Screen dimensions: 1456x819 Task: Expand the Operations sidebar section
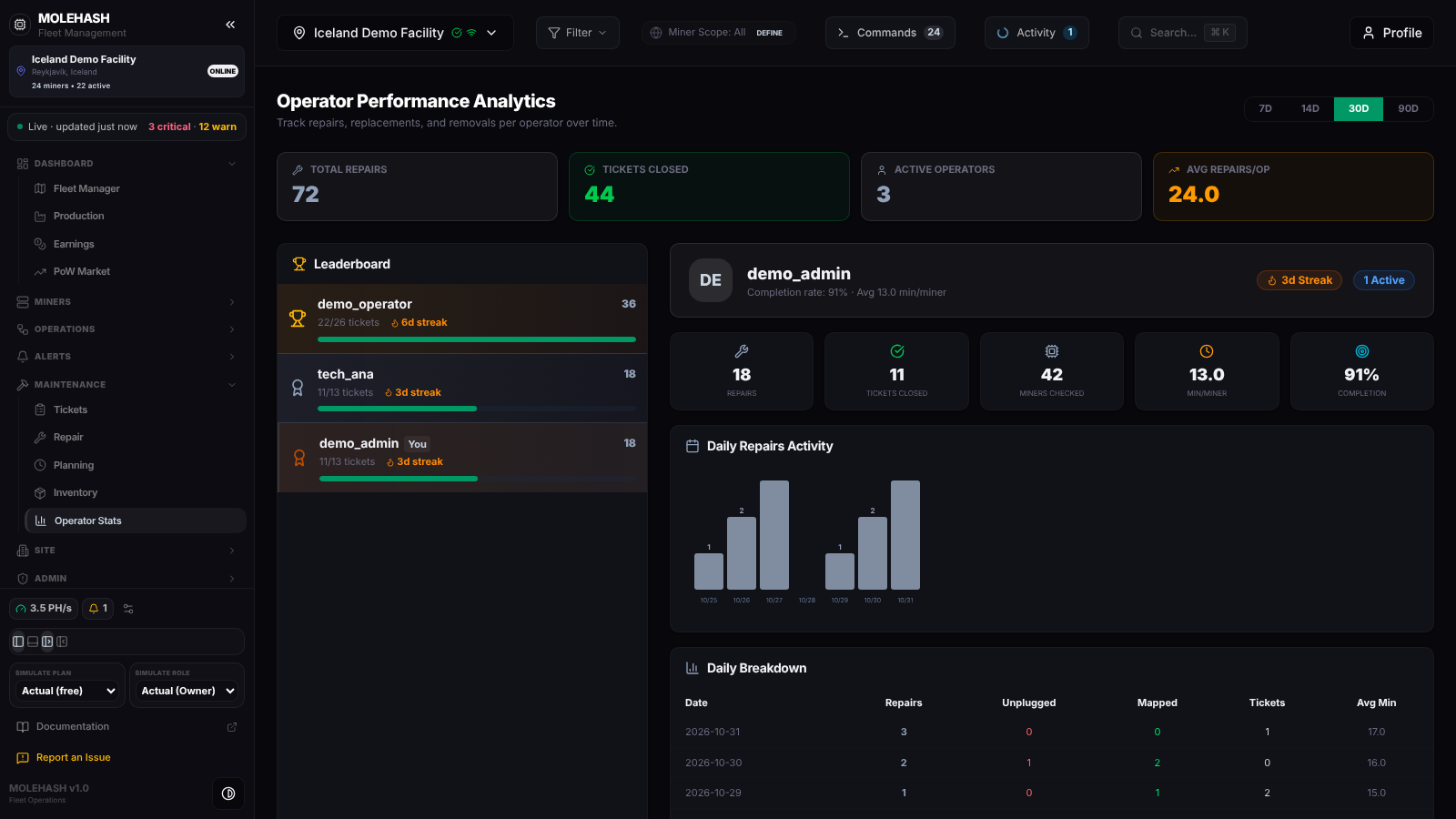click(126, 329)
